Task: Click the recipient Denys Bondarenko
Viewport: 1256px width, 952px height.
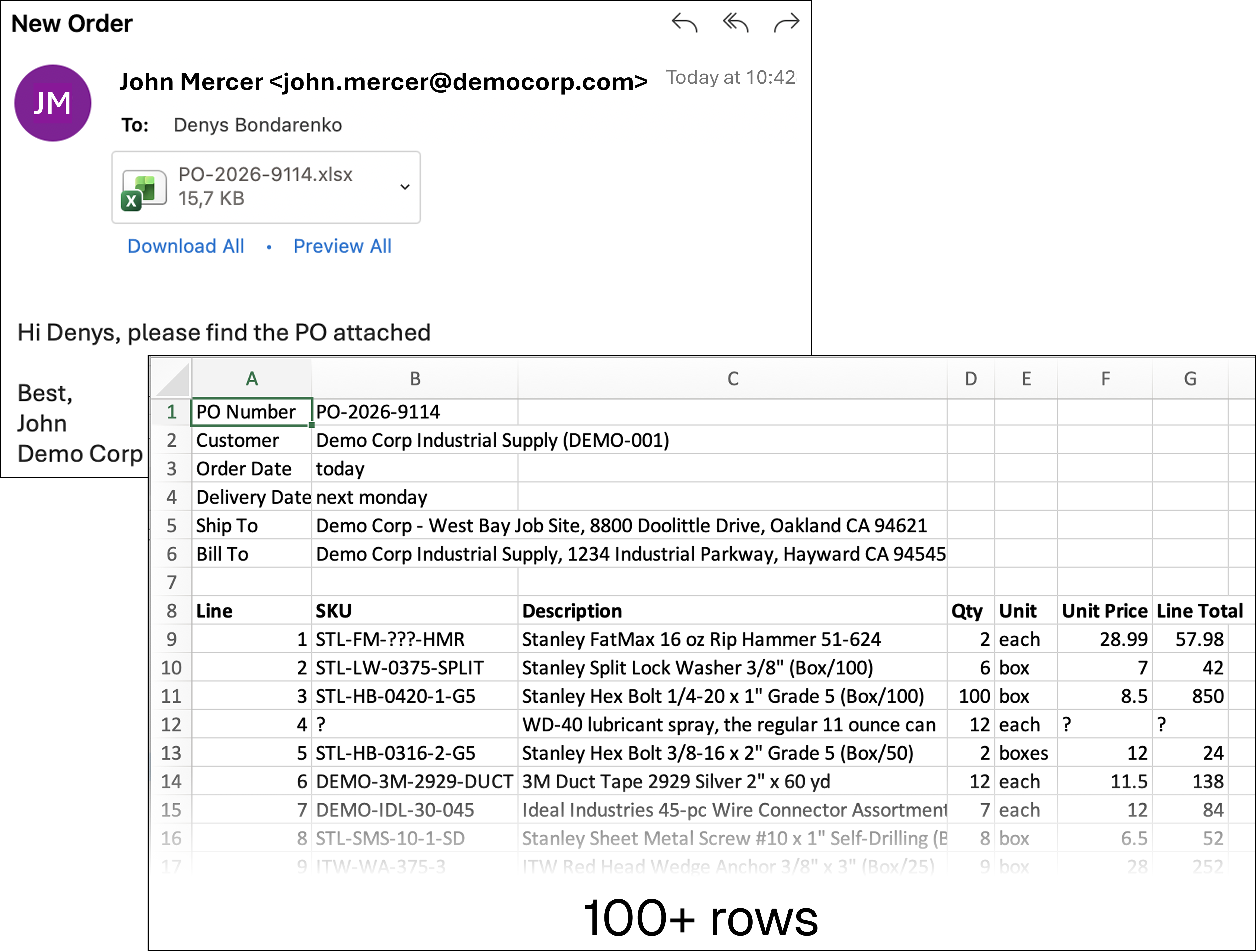Action: (x=258, y=125)
